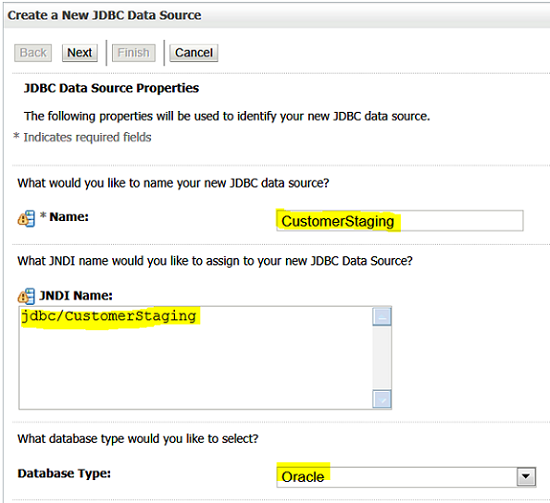Click the disabled Back button
This screenshot has height=503, width=550.
pos(33,53)
